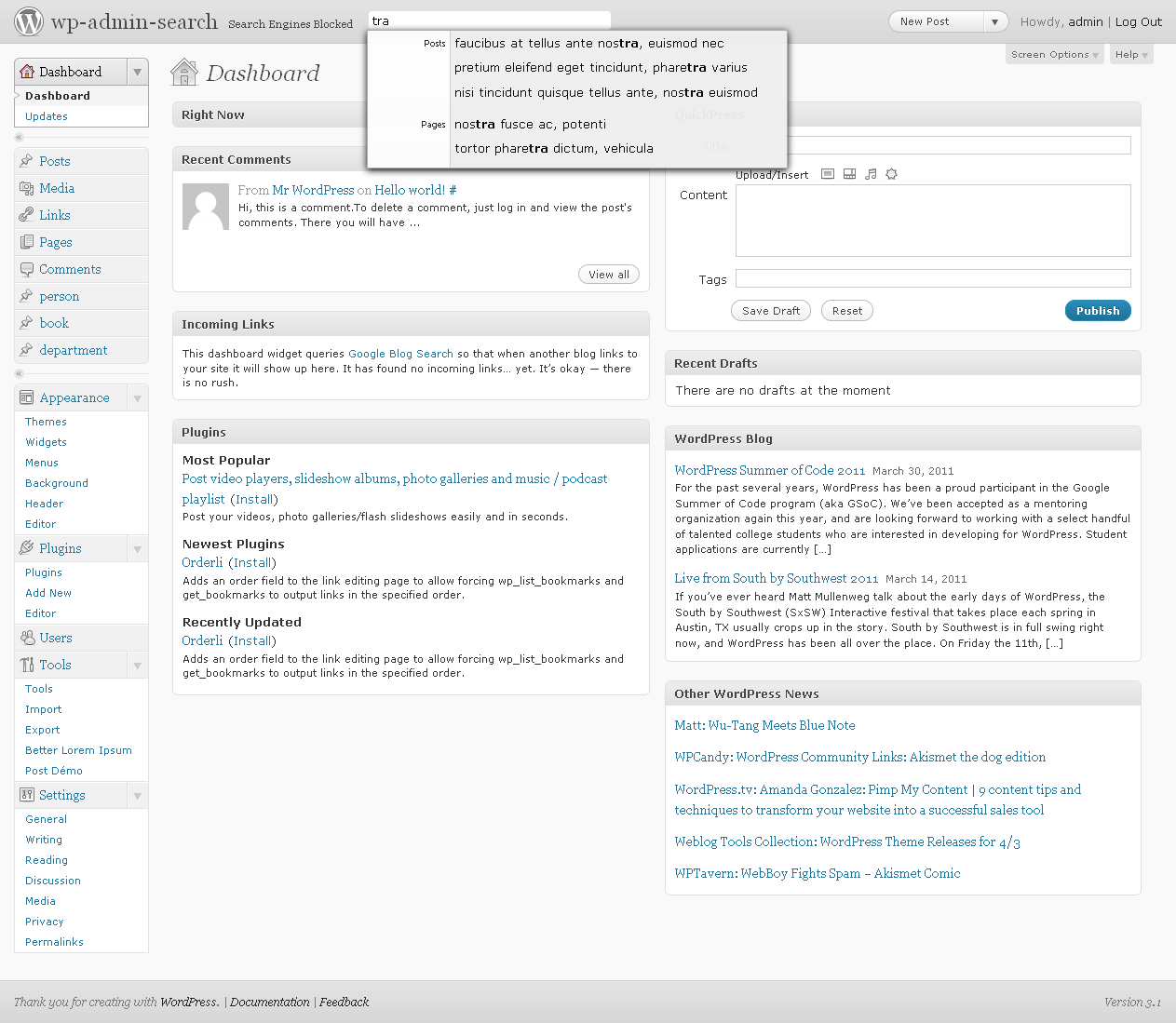Click the QuickPress Content text area
The image size is (1176, 1023).
coord(933,221)
